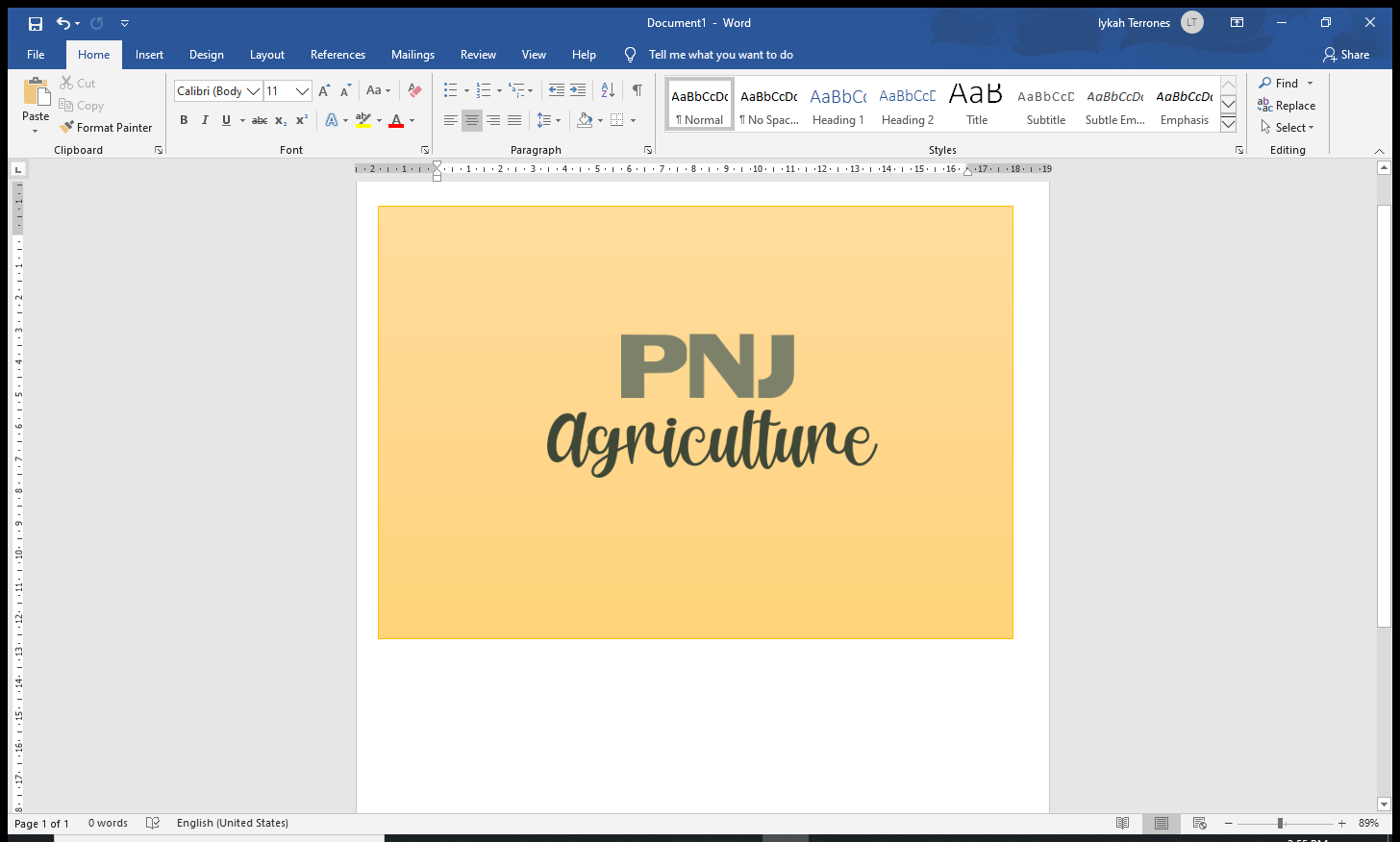Click the Save icon in title bar
This screenshot has width=1400, height=842.
pos(36,23)
